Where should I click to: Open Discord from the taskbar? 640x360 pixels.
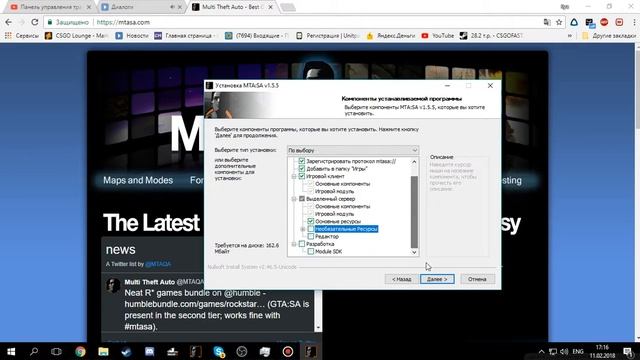149,351
